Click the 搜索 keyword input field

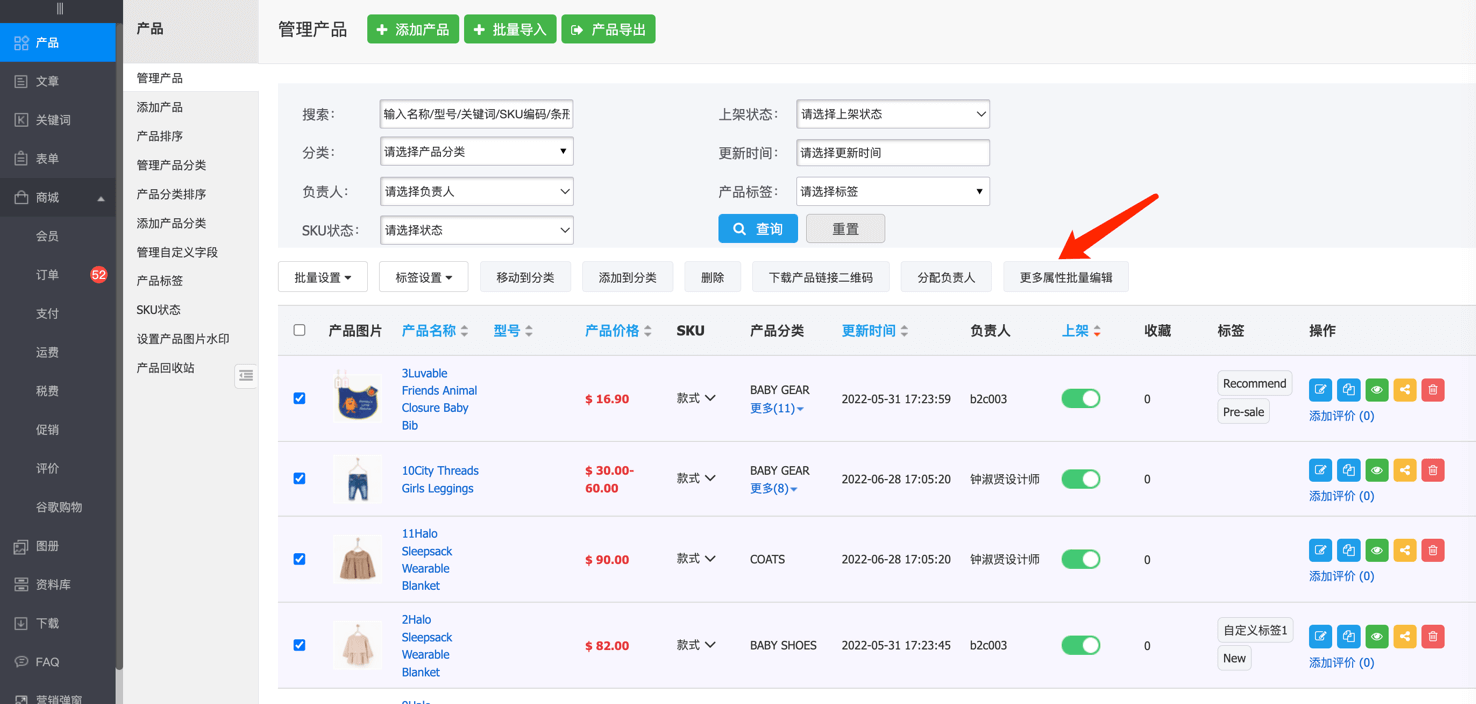point(476,114)
